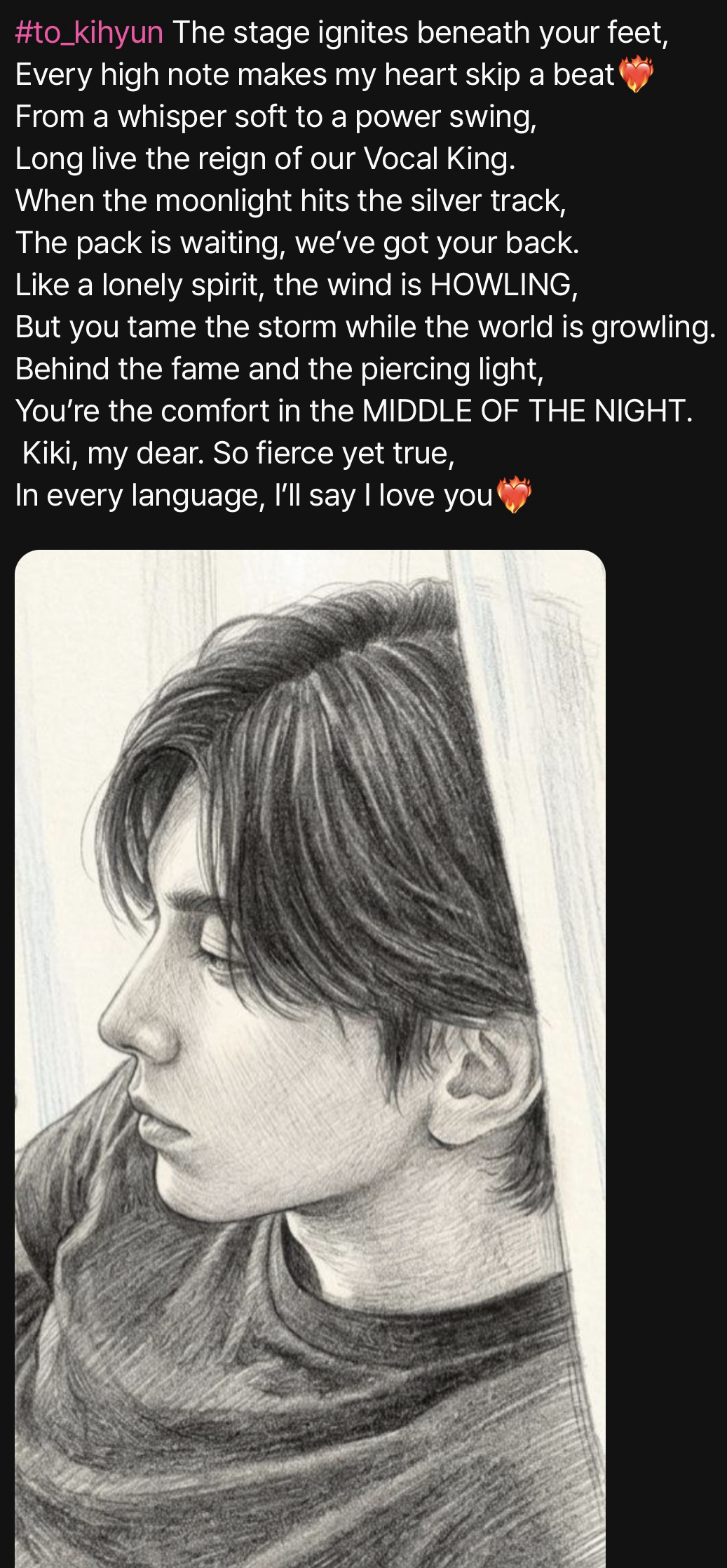The height and width of the screenshot is (1568, 727).
Task: Click the heart-on-fire emoji after "love you"
Action: coord(514,496)
